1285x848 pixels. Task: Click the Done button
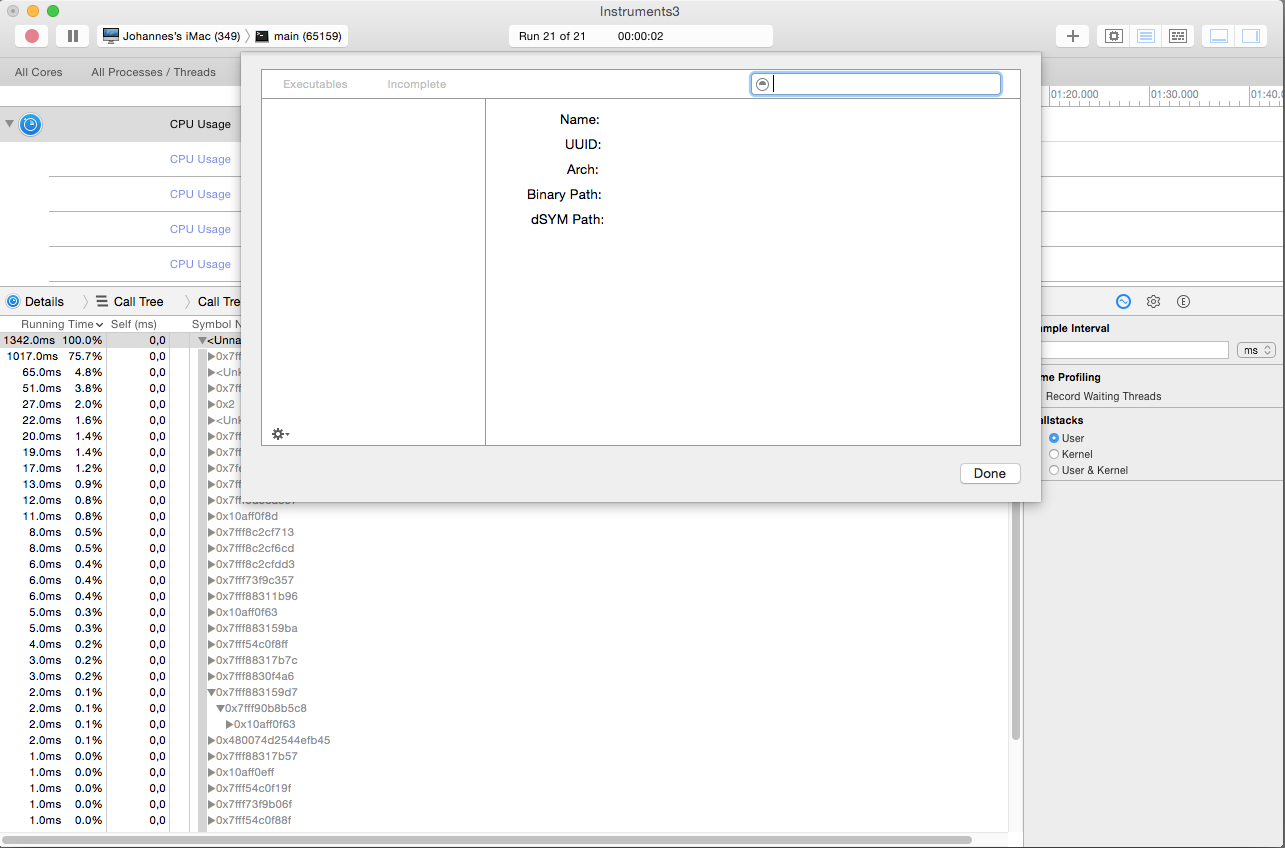coord(990,473)
